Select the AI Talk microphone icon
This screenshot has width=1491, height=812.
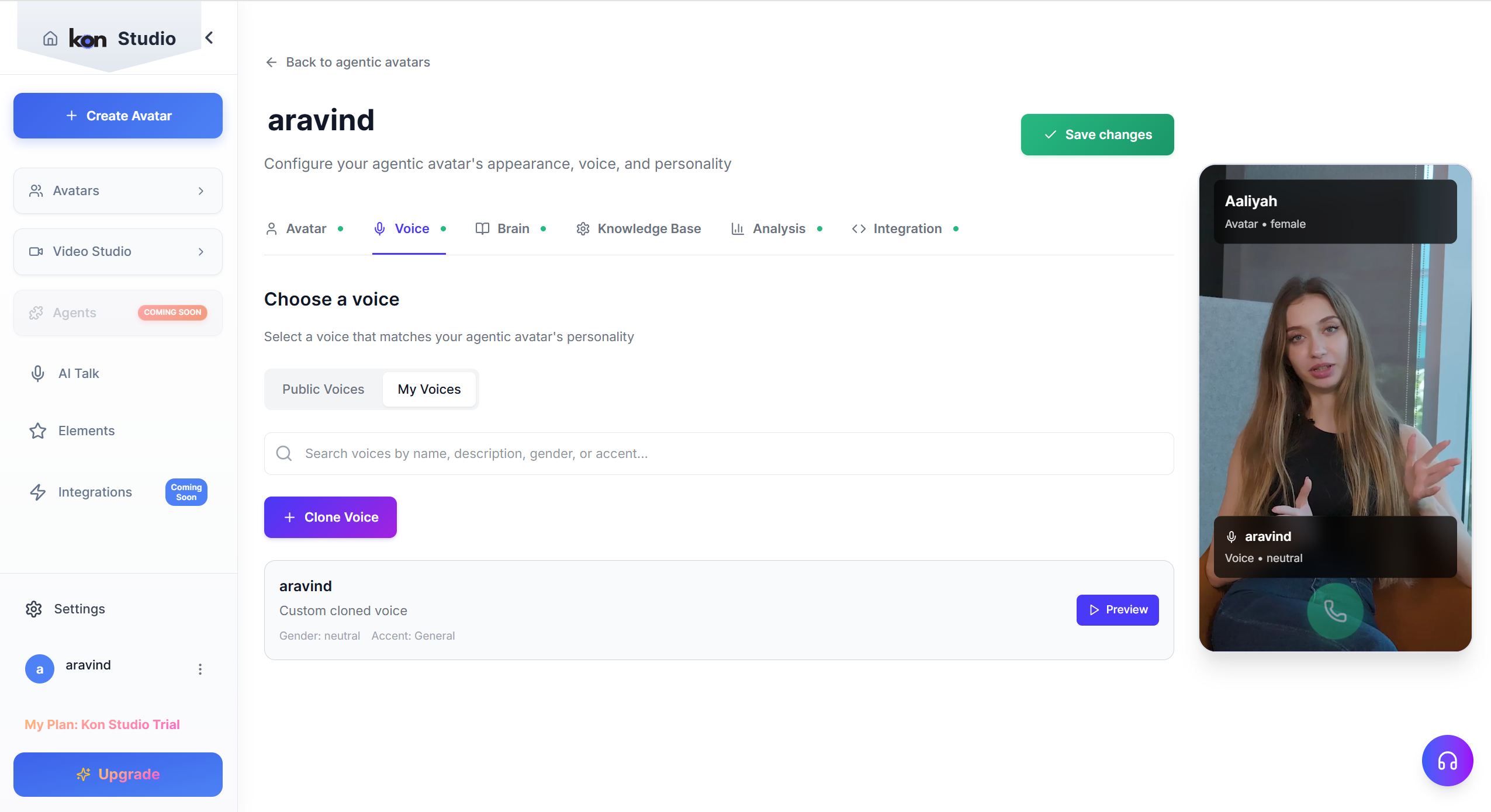click(x=37, y=373)
